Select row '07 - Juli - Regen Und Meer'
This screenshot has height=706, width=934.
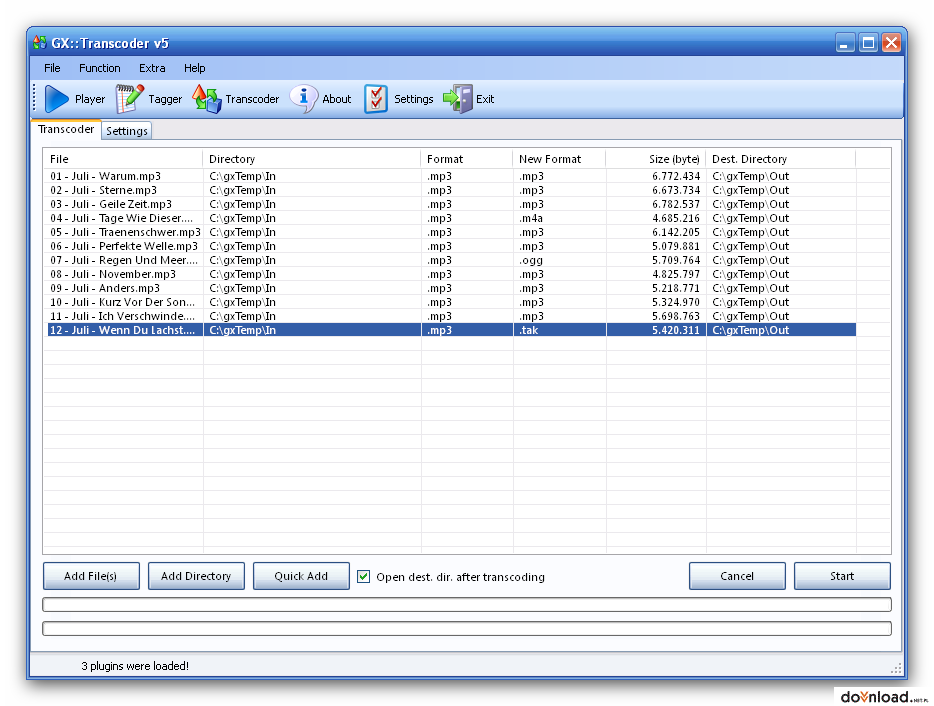pyautogui.click(x=452, y=260)
